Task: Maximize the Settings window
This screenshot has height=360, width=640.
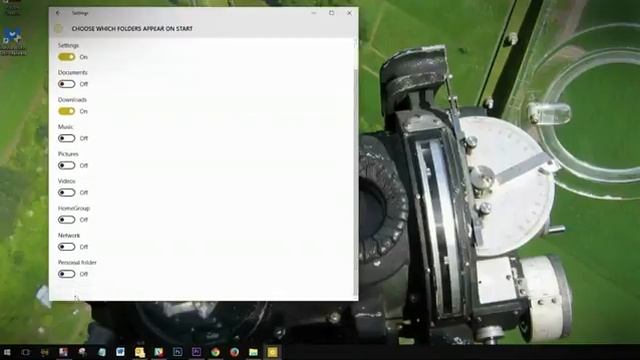Action: (331, 13)
